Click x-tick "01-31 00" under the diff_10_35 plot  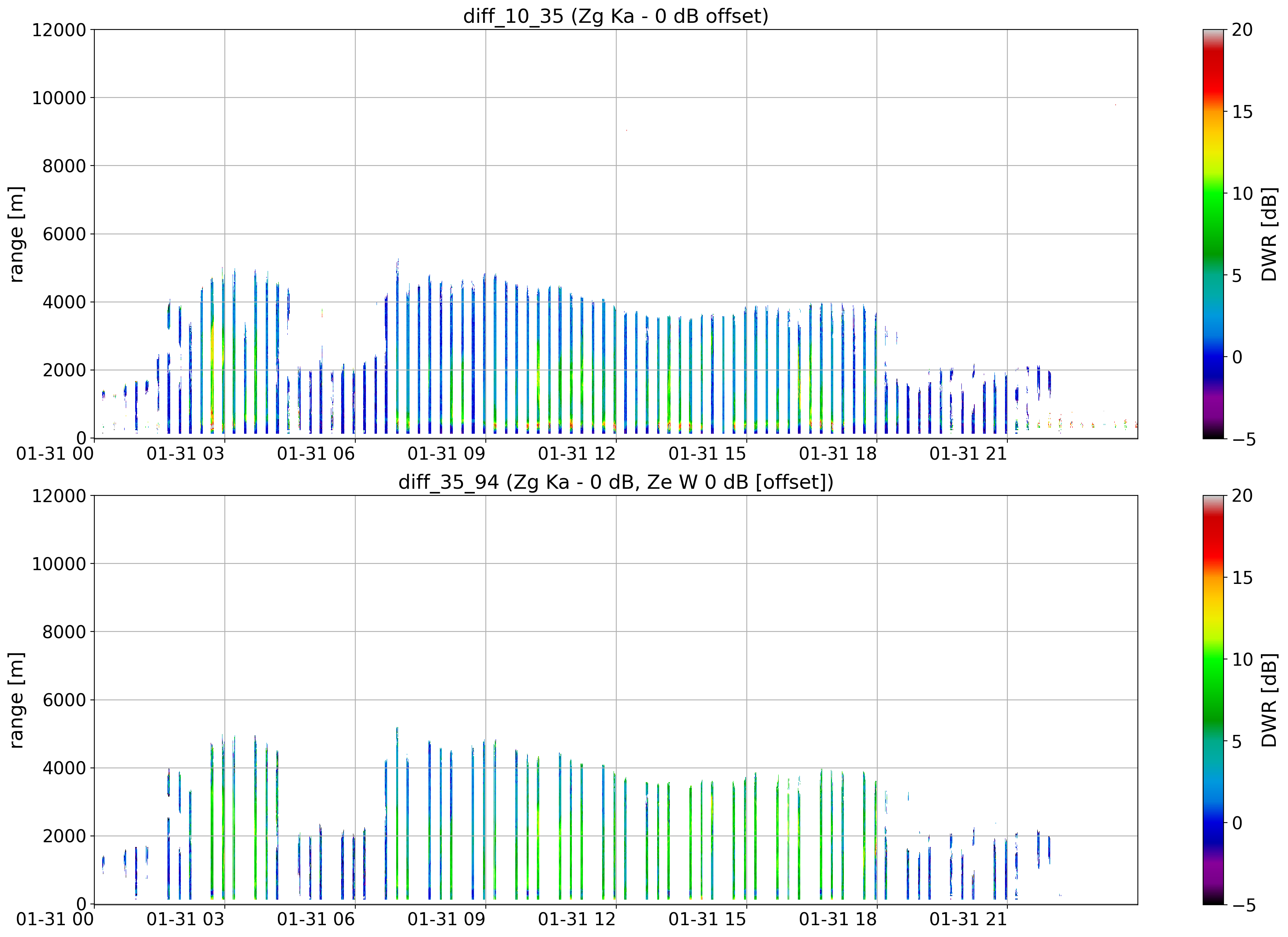[x=55, y=453]
